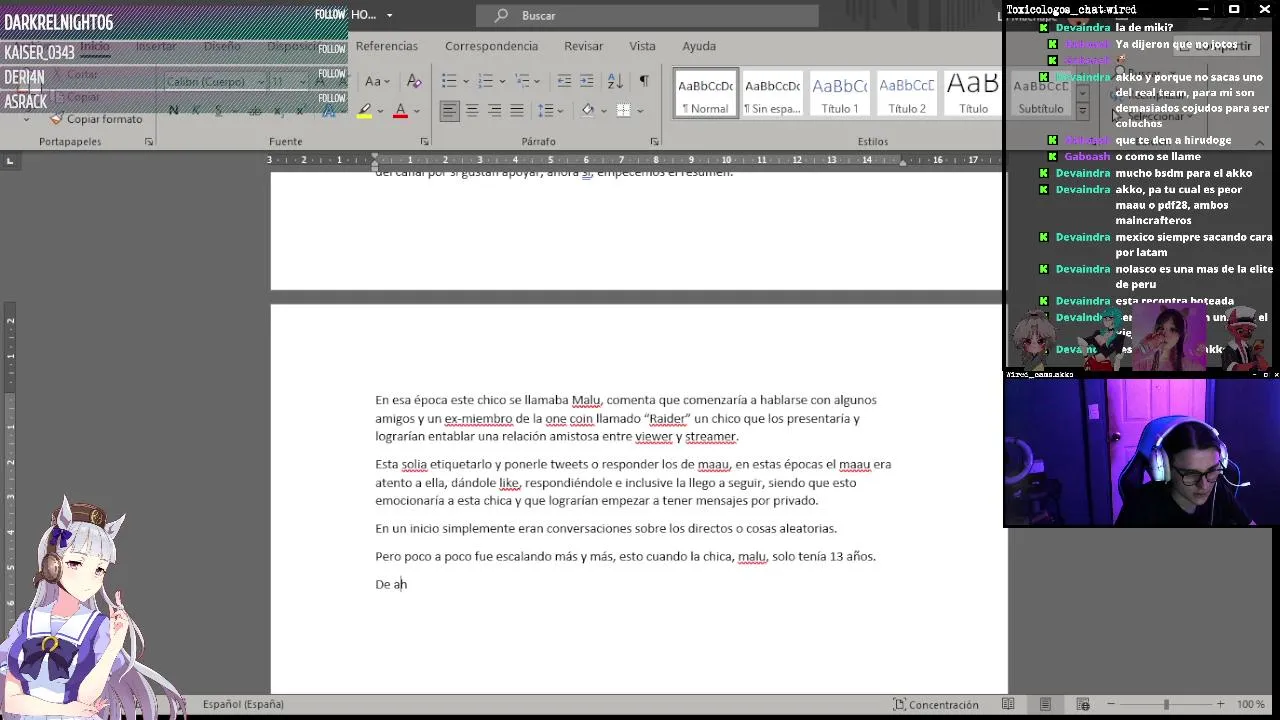Click the zoom in plus button
1280x720 pixels.
point(1220,704)
